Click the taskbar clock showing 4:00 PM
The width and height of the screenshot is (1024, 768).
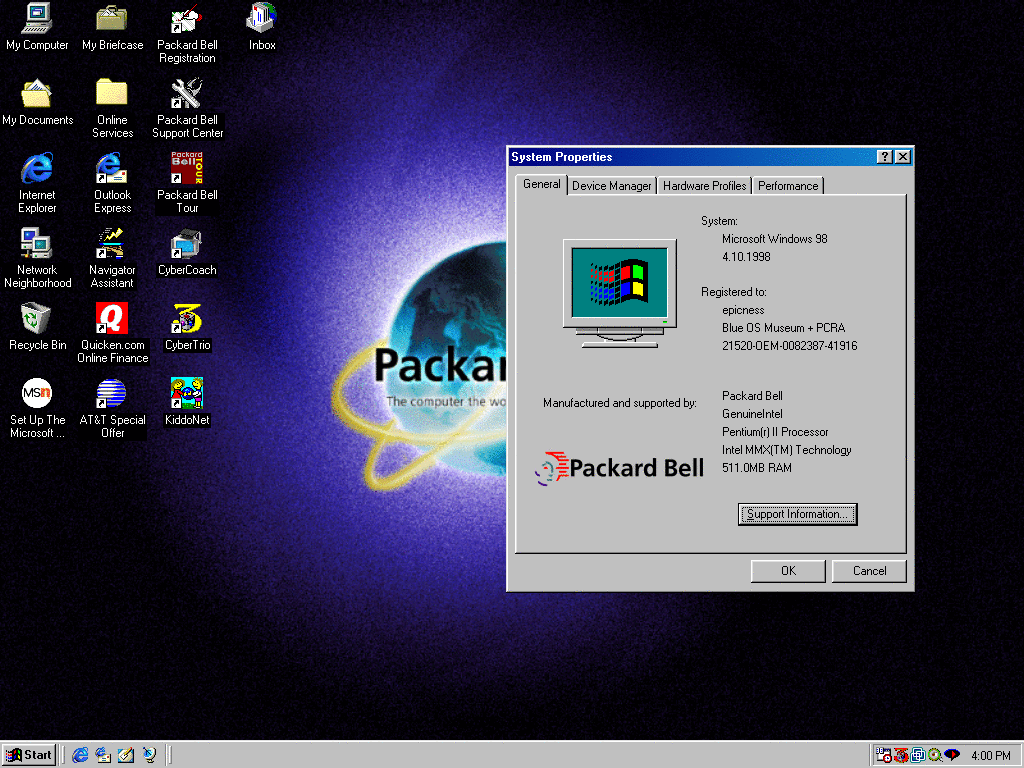[991, 755]
